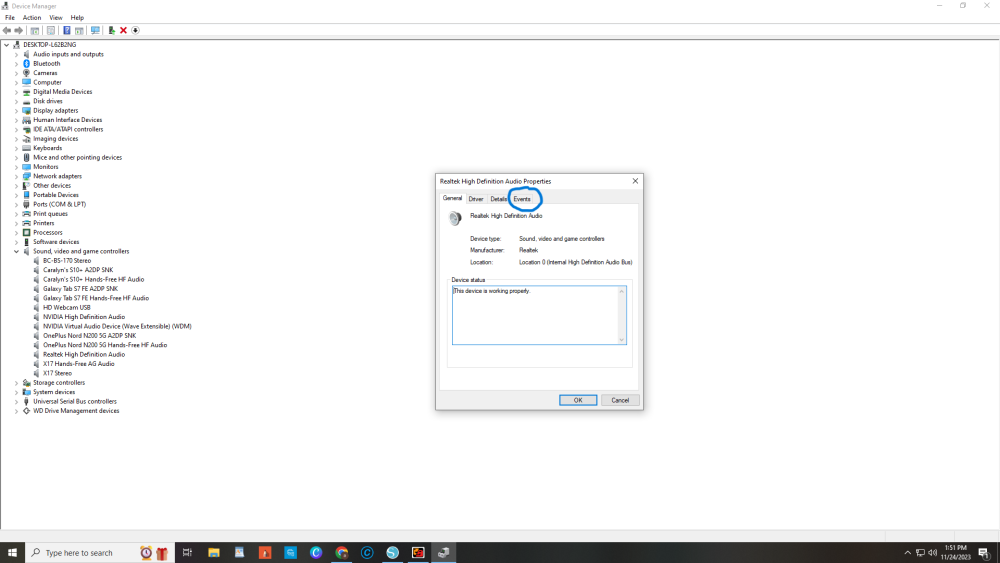This screenshot has height=563, width=1000.
Task: Click the Location 0 (Internal High Definition Audio Bus) value
Action: (x=575, y=262)
